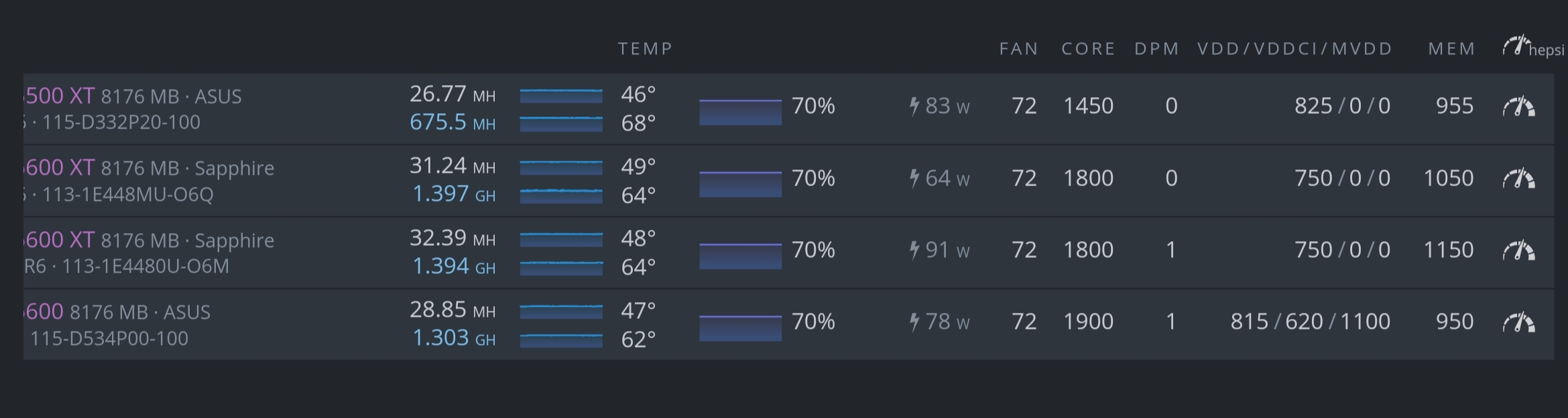Click the 70% fan bar in the first row
This screenshot has width=1568, height=418.
pyautogui.click(x=740, y=112)
